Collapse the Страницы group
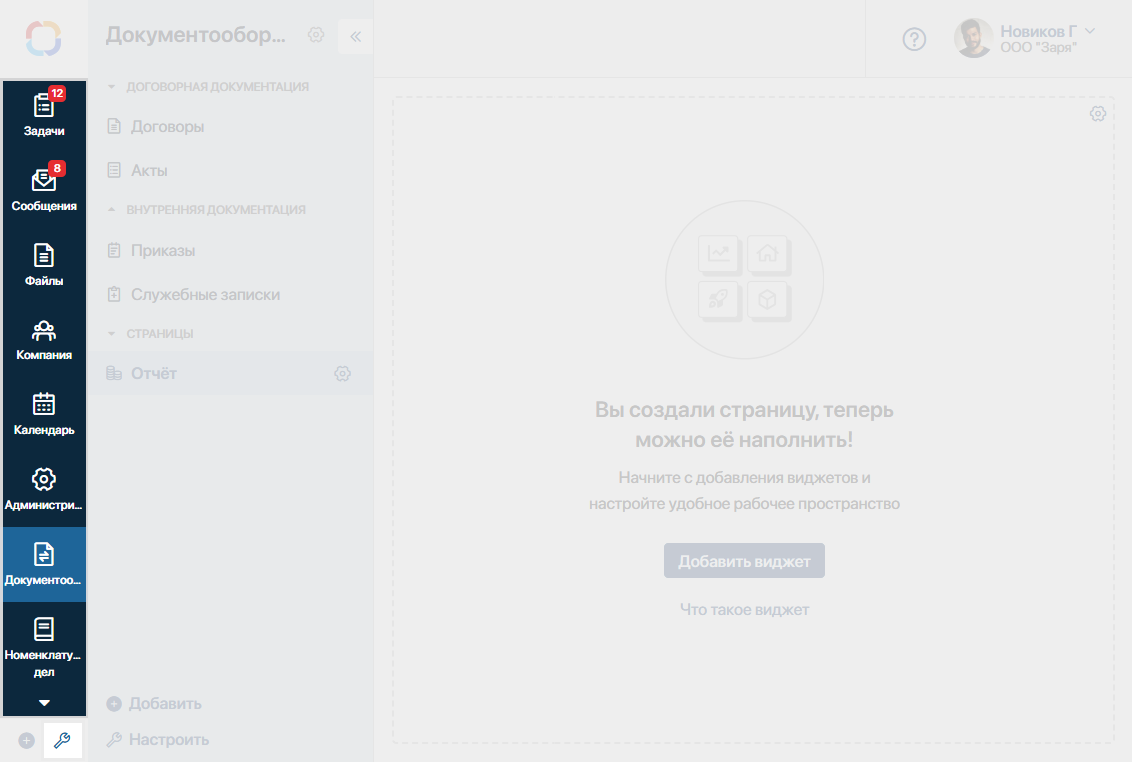Viewport: 1132px width, 762px height. point(150,334)
